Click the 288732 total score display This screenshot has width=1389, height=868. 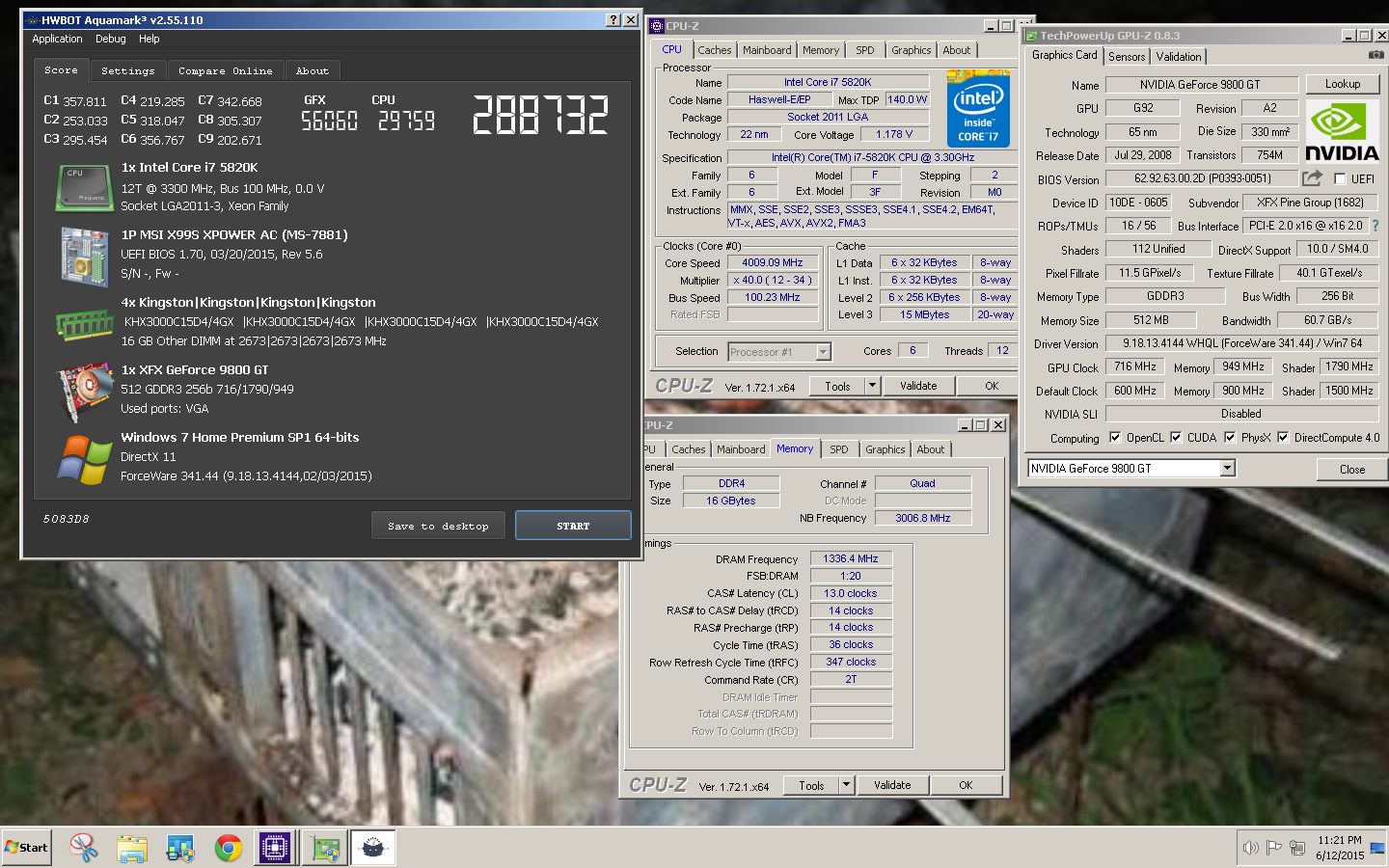point(540,115)
